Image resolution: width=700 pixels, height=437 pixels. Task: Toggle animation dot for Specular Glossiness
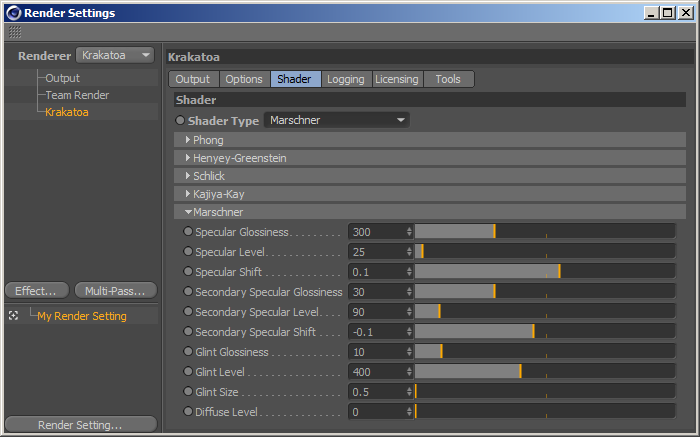(188, 231)
